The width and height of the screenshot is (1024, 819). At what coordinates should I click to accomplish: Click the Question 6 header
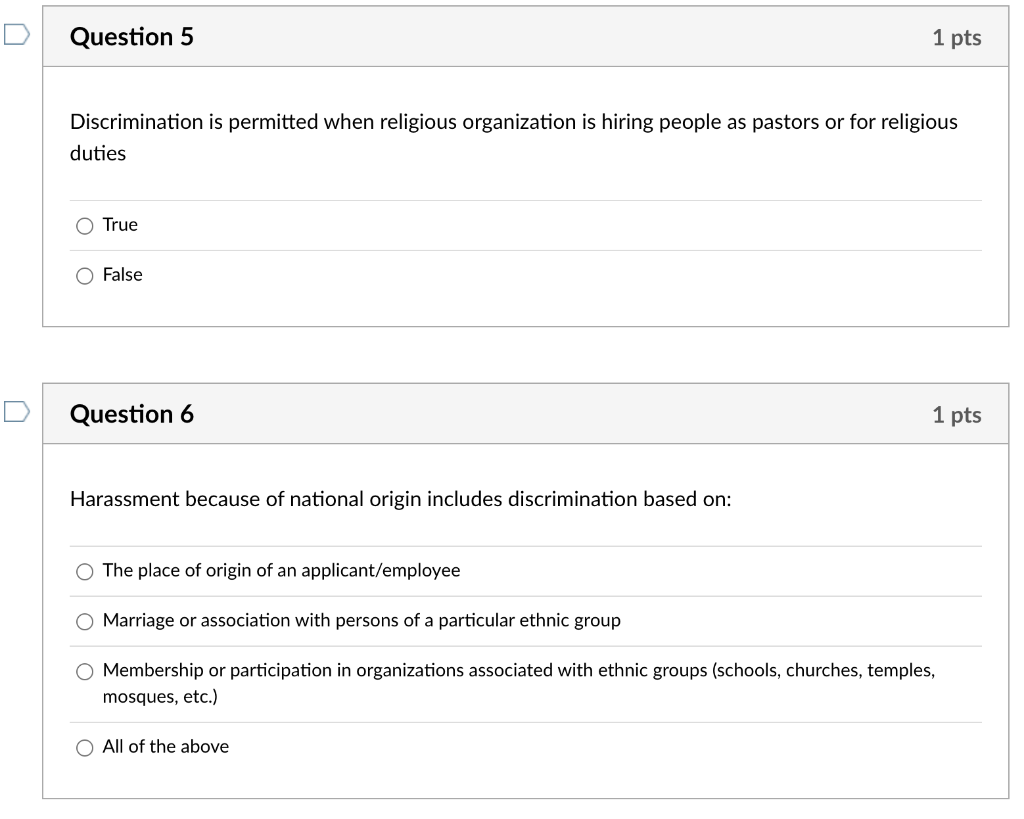(x=131, y=414)
